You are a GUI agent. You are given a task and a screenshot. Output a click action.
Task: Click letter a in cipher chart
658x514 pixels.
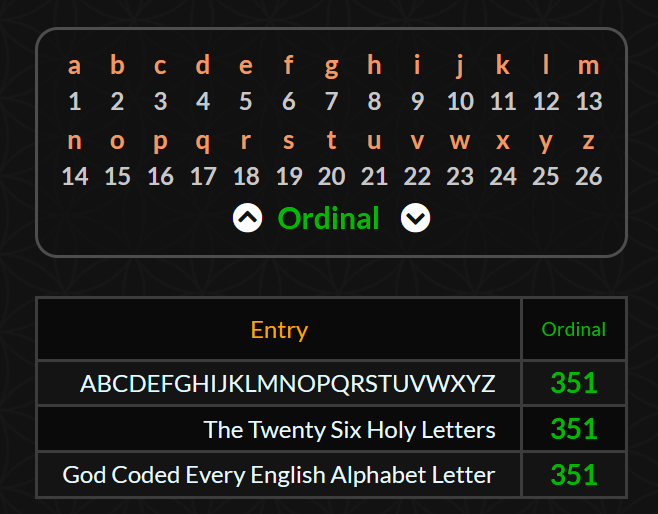(74, 67)
